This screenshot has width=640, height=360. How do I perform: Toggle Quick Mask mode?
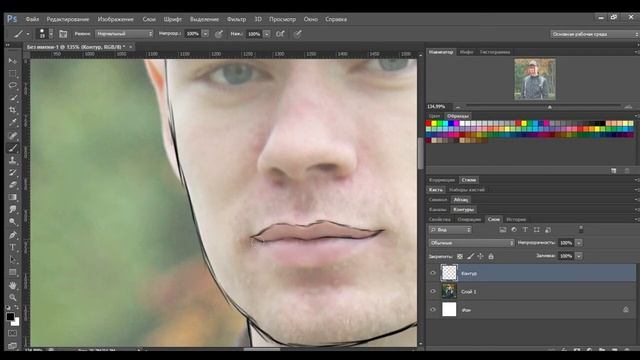coord(13,333)
